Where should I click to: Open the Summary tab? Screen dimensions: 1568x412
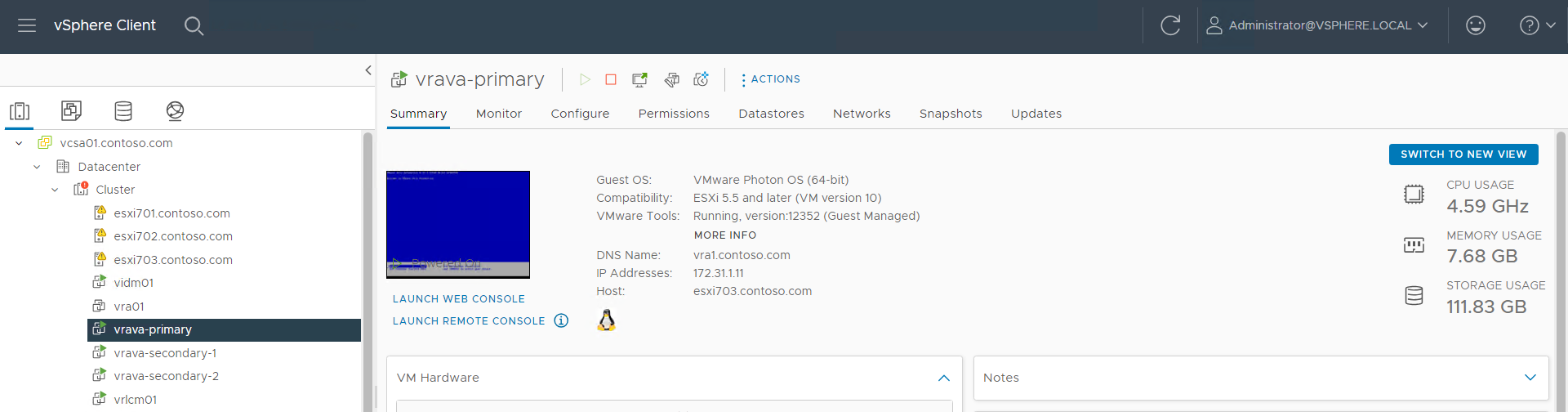[418, 114]
